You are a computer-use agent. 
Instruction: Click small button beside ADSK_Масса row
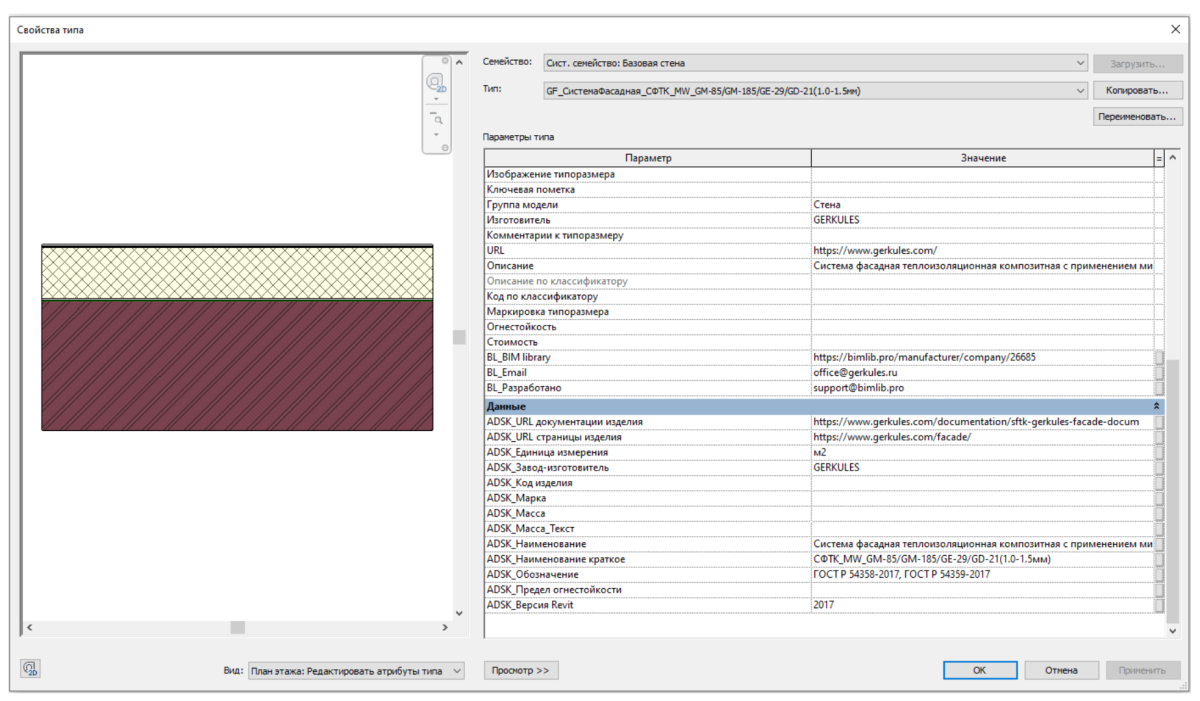[x=1158, y=513]
